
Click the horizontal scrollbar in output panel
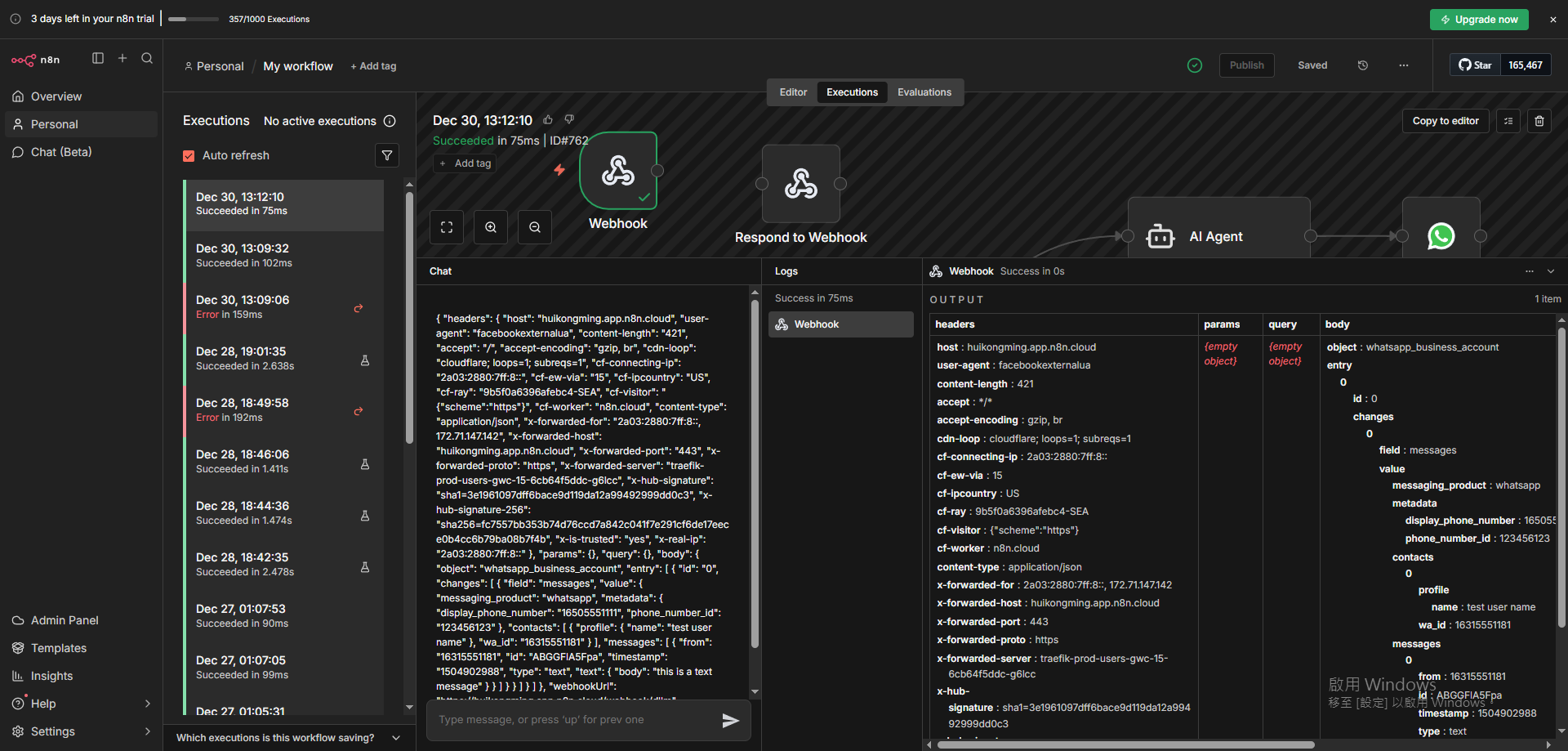[1125, 744]
